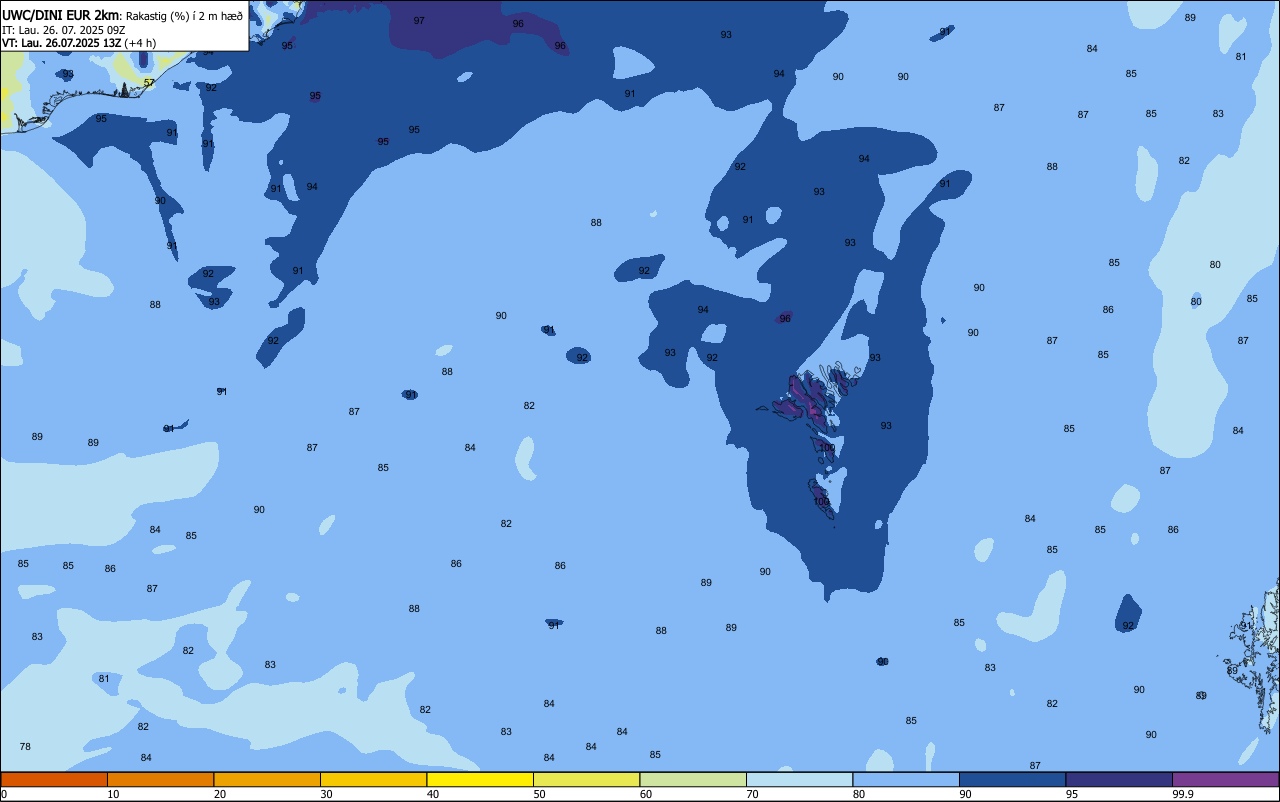Pick the 50–60 yellow-green legend segment
This screenshot has width=1280, height=802.
tap(586, 779)
